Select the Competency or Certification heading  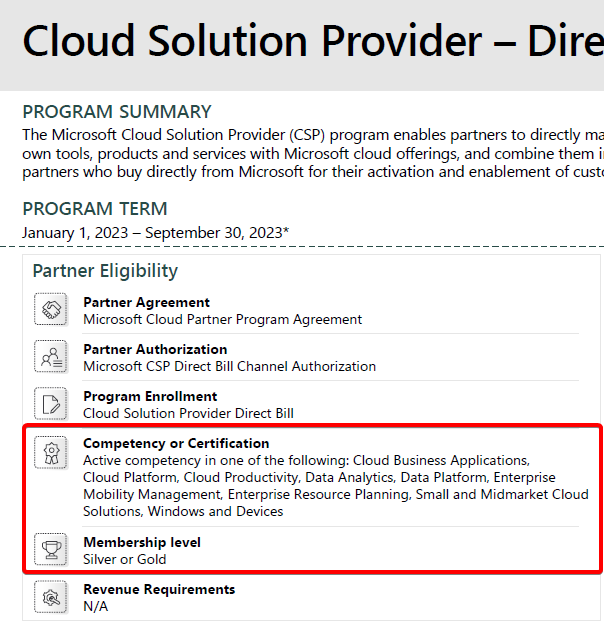[176, 443]
